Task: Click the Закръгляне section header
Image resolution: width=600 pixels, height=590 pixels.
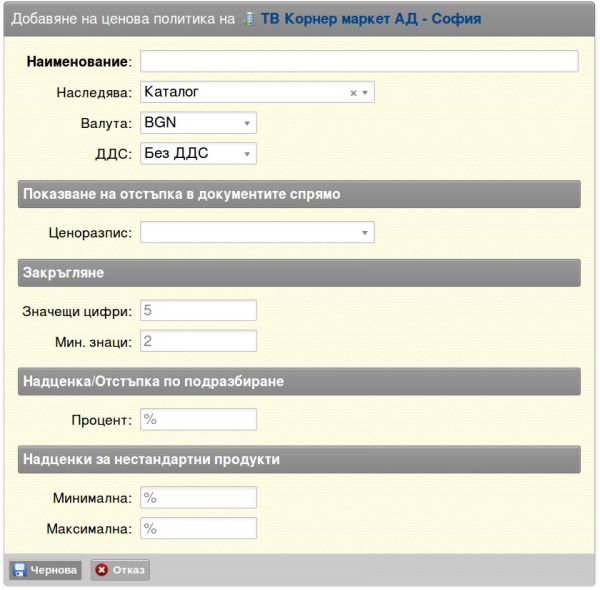Action: tap(299, 273)
